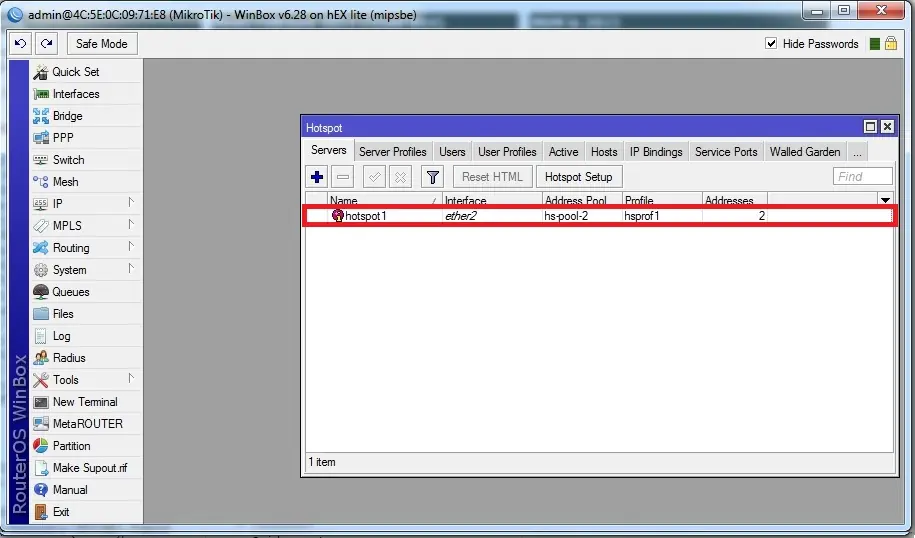Open the Switch section
This screenshot has height=538, width=915.
pyautogui.click(x=86, y=160)
